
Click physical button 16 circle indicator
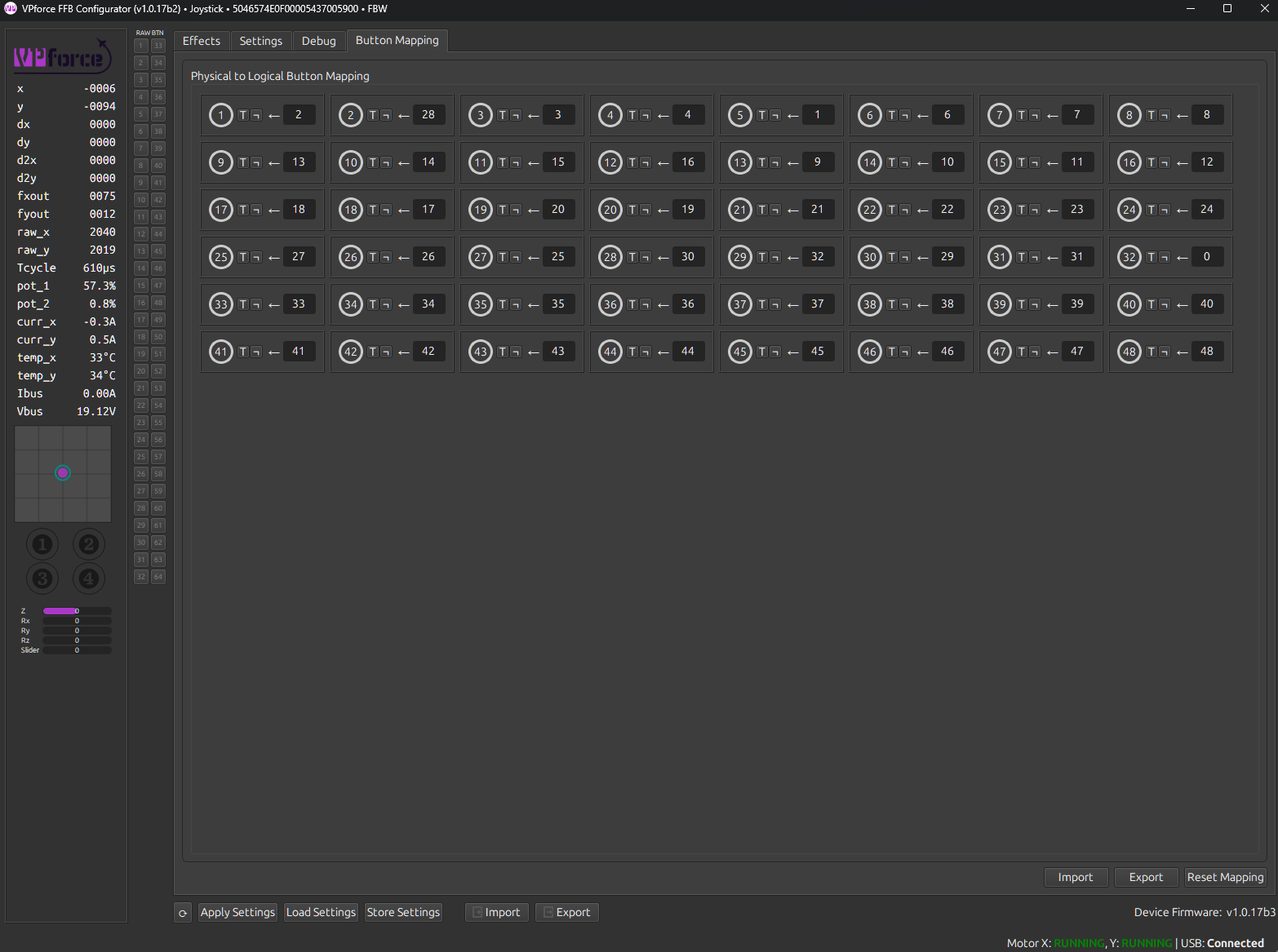point(1129,162)
